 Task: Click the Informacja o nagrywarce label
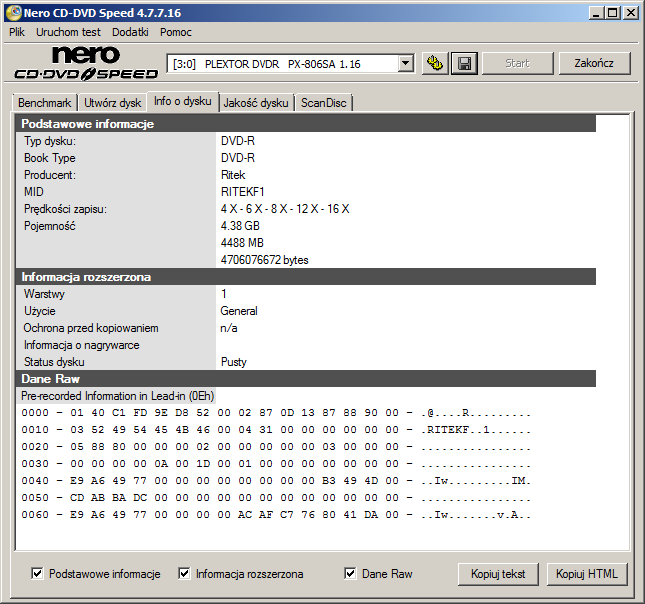(81, 345)
